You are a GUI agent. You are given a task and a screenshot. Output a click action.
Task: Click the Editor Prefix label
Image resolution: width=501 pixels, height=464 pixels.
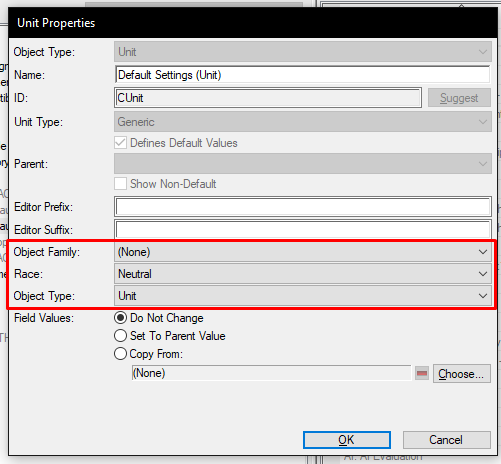[43, 207]
